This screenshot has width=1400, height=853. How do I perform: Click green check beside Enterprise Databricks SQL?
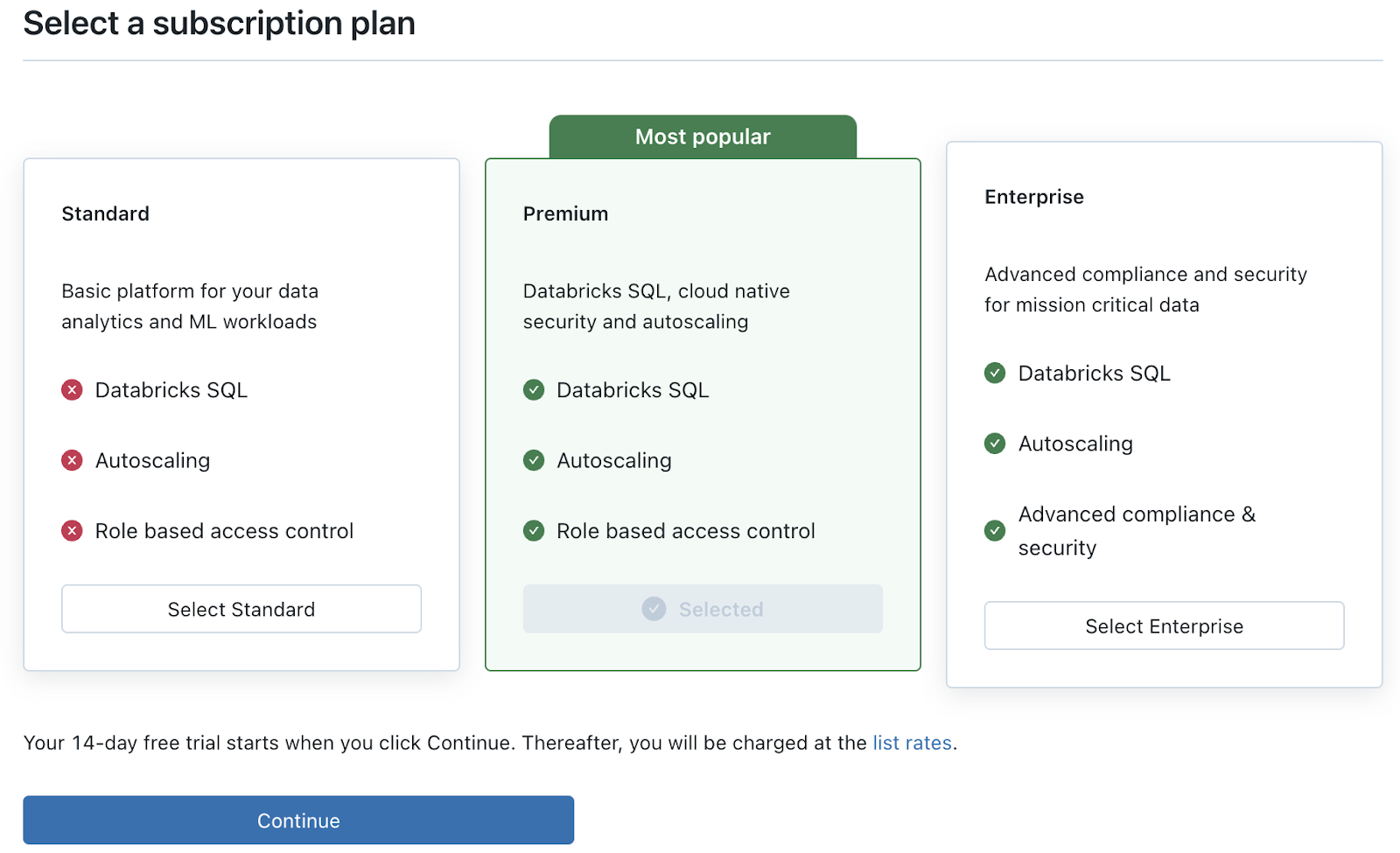pos(995,374)
